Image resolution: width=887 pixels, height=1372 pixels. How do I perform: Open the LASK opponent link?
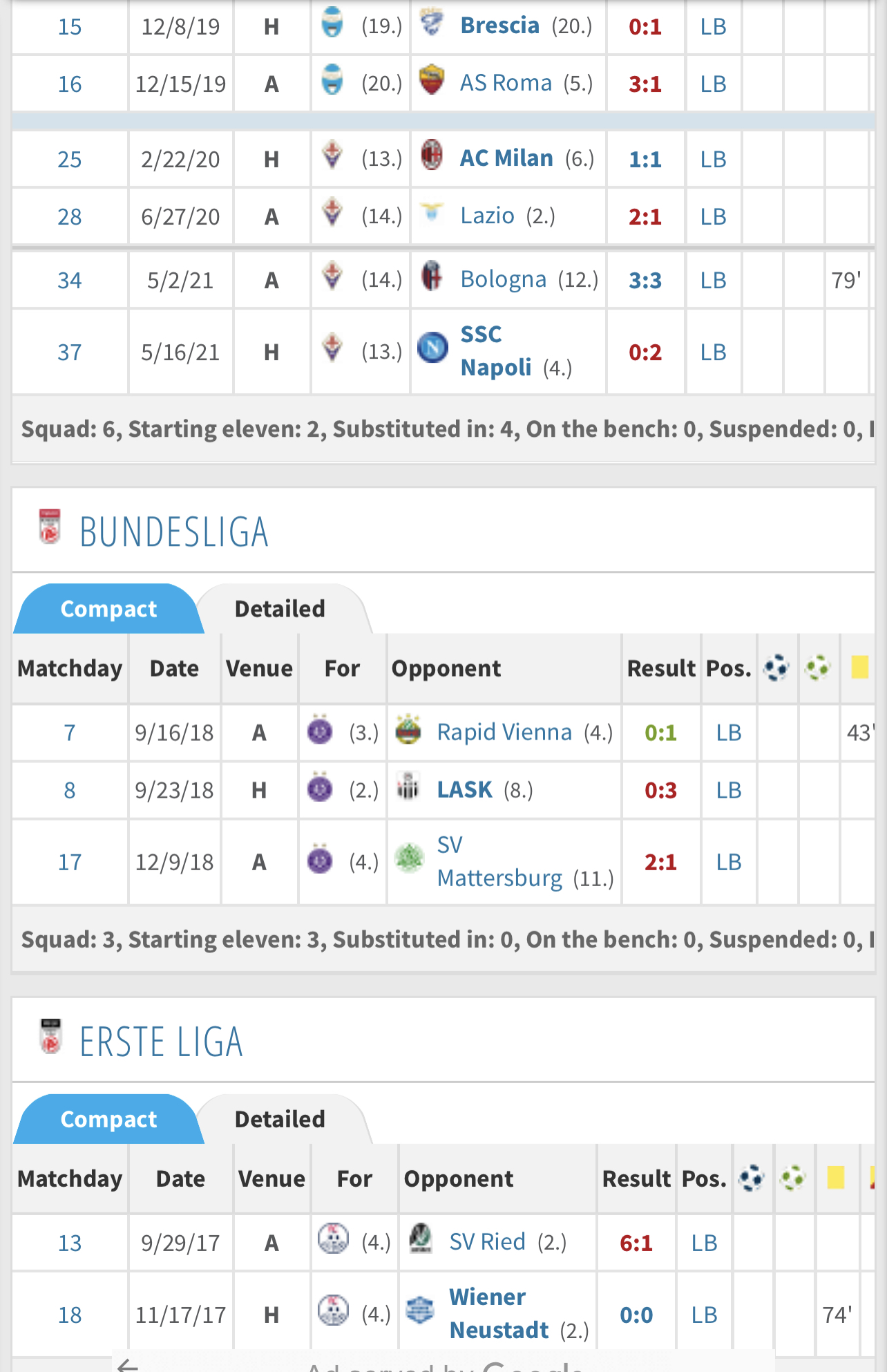(x=465, y=789)
